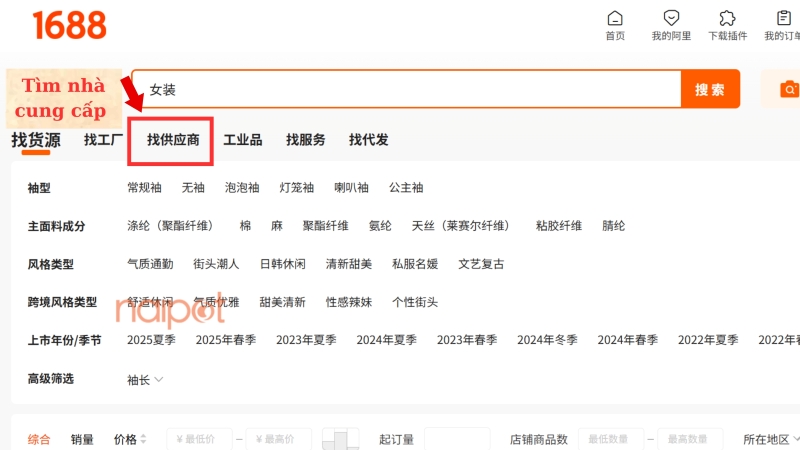Click the 1688 logo
The width and height of the screenshot is (800, 450).
pyautogui.click(x=69, y=25)
